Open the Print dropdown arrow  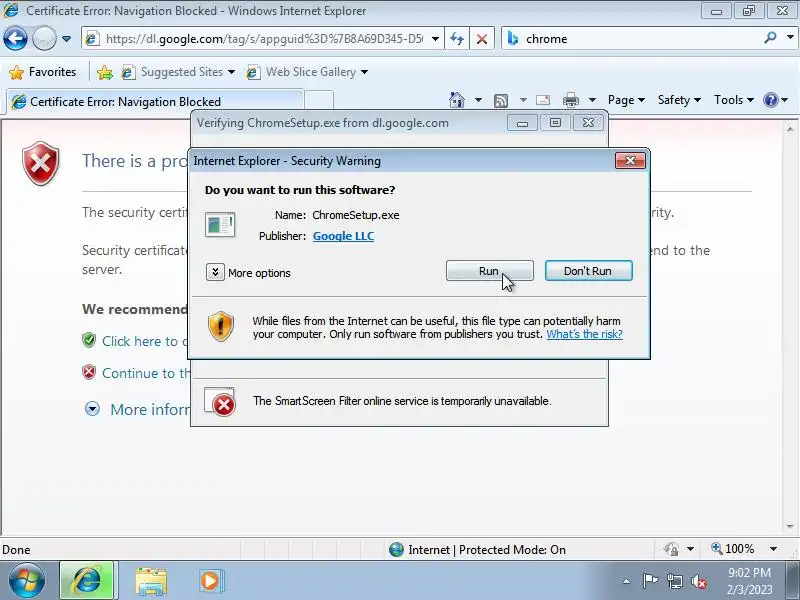click(592, 100)
